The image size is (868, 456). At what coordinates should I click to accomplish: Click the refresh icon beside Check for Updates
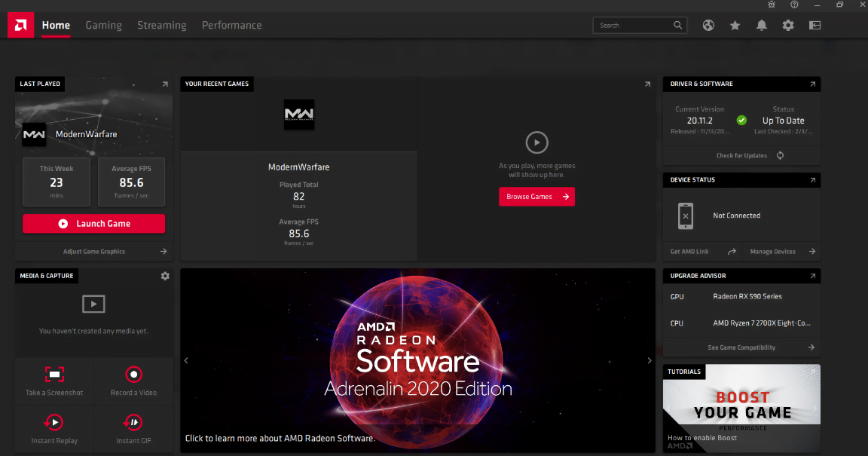click(x=780, y=156)
